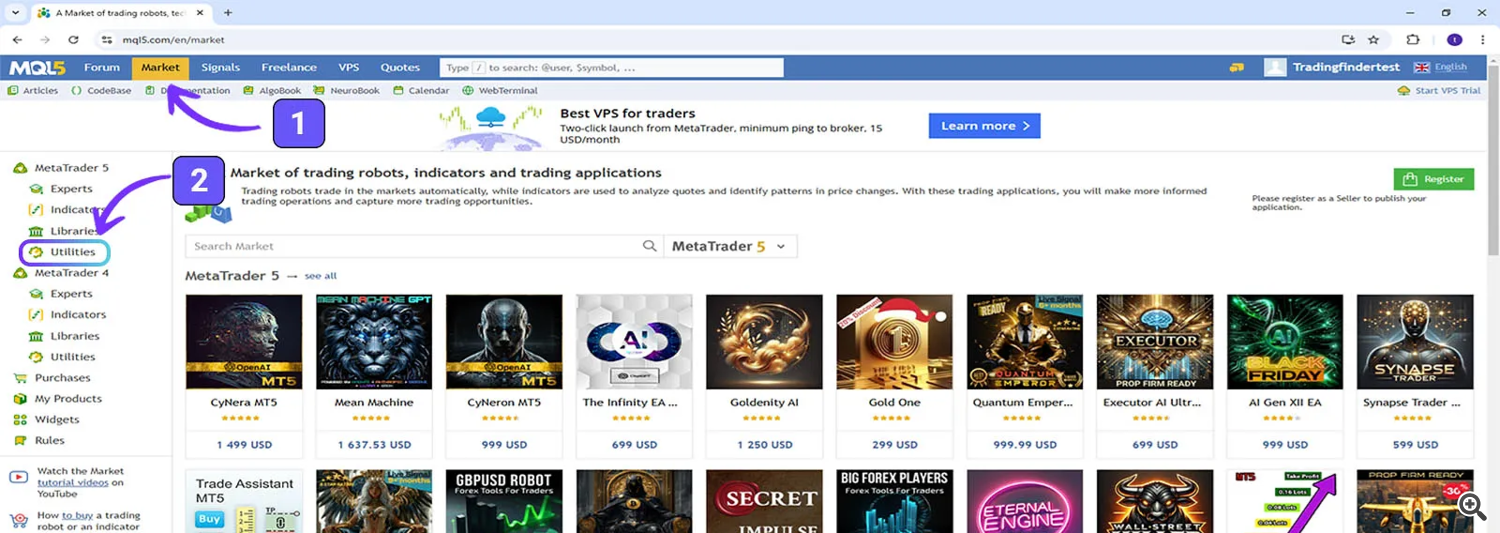Click the MetaTrader 5 section icon in sidebar
This screenshot has height=533, width=1500.
[x=20, y=168]
